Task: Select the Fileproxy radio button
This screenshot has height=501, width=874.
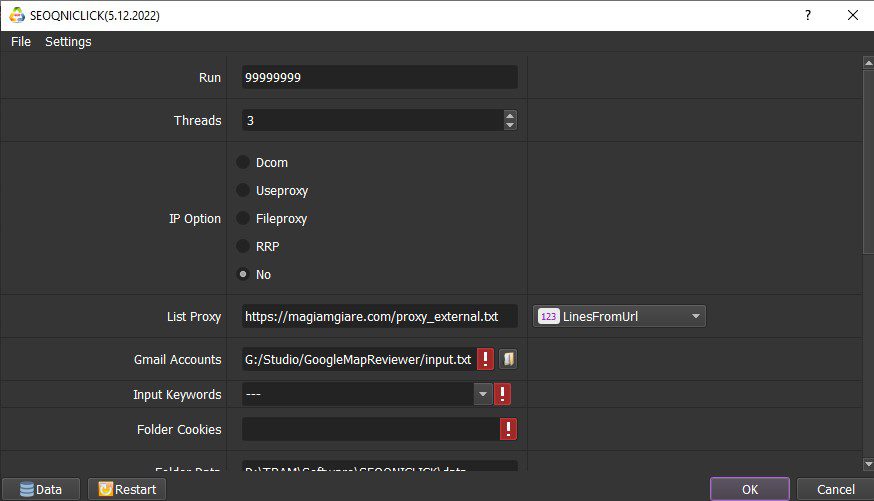Action: click(x=243, y=218)
